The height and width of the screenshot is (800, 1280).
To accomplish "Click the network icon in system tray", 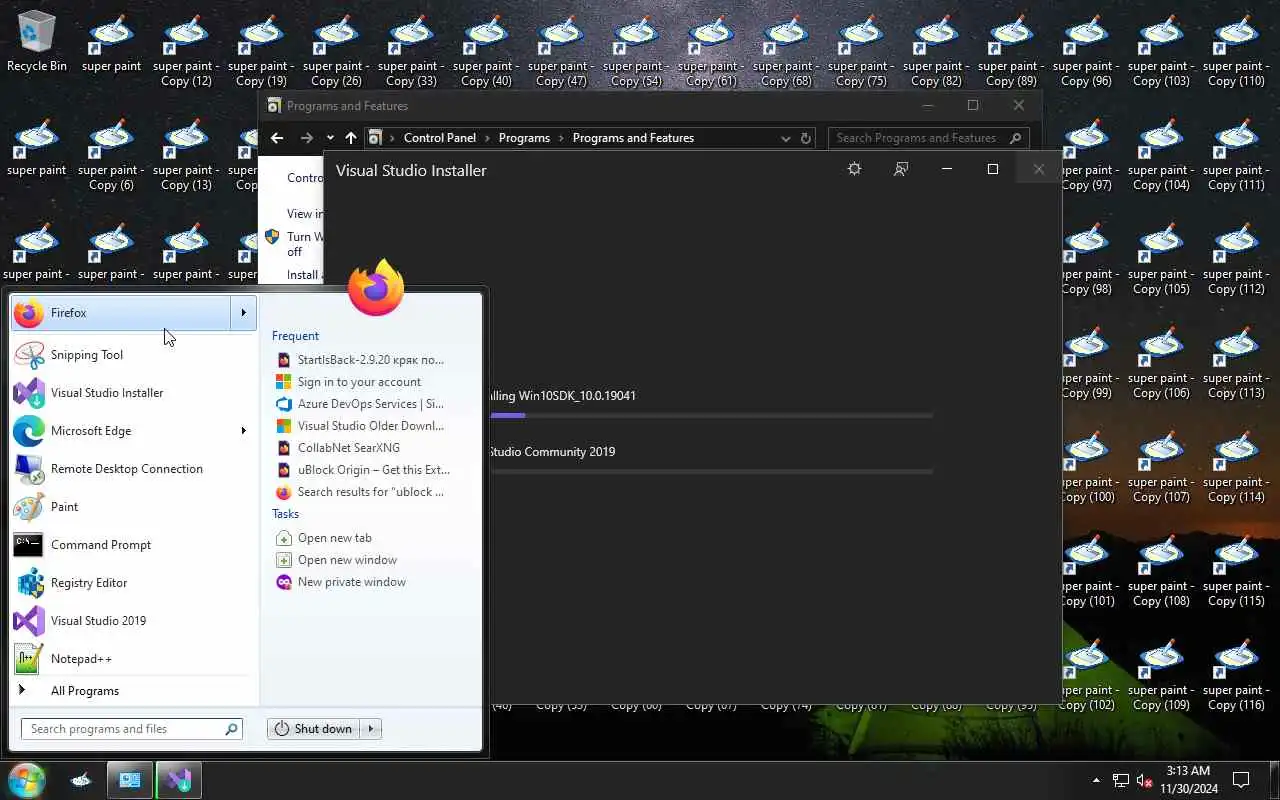I will click(x=1121, y=780).
